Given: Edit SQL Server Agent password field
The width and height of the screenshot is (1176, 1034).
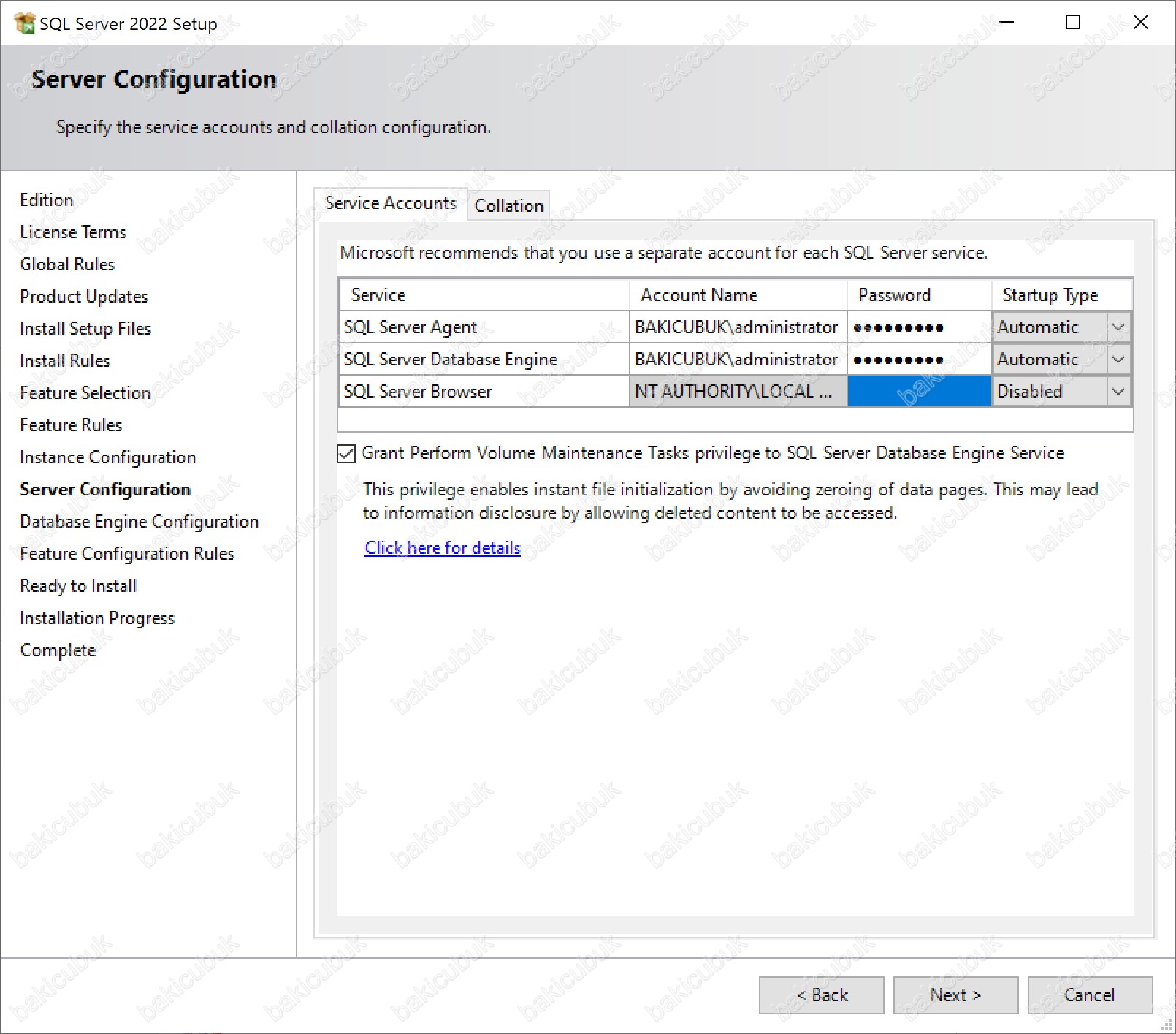Looking at the screenshot, I should point(919,327).
